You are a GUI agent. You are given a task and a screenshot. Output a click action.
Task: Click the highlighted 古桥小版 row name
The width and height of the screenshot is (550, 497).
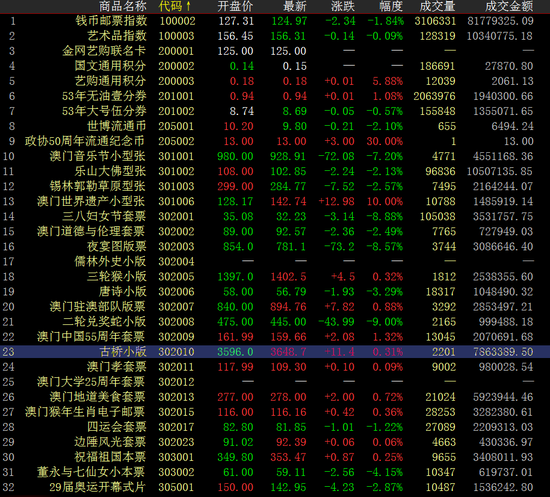[x=123, y=352]
